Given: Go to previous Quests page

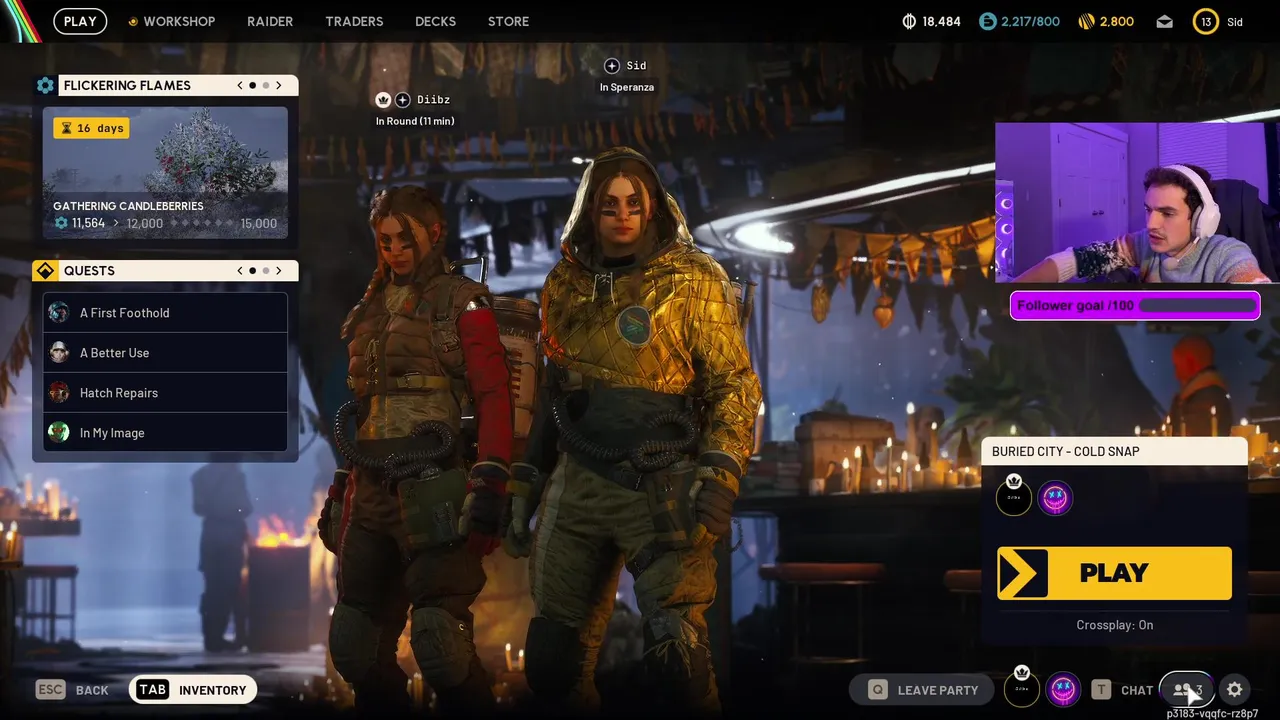Looking at the screenshot, I should [240, 271].
